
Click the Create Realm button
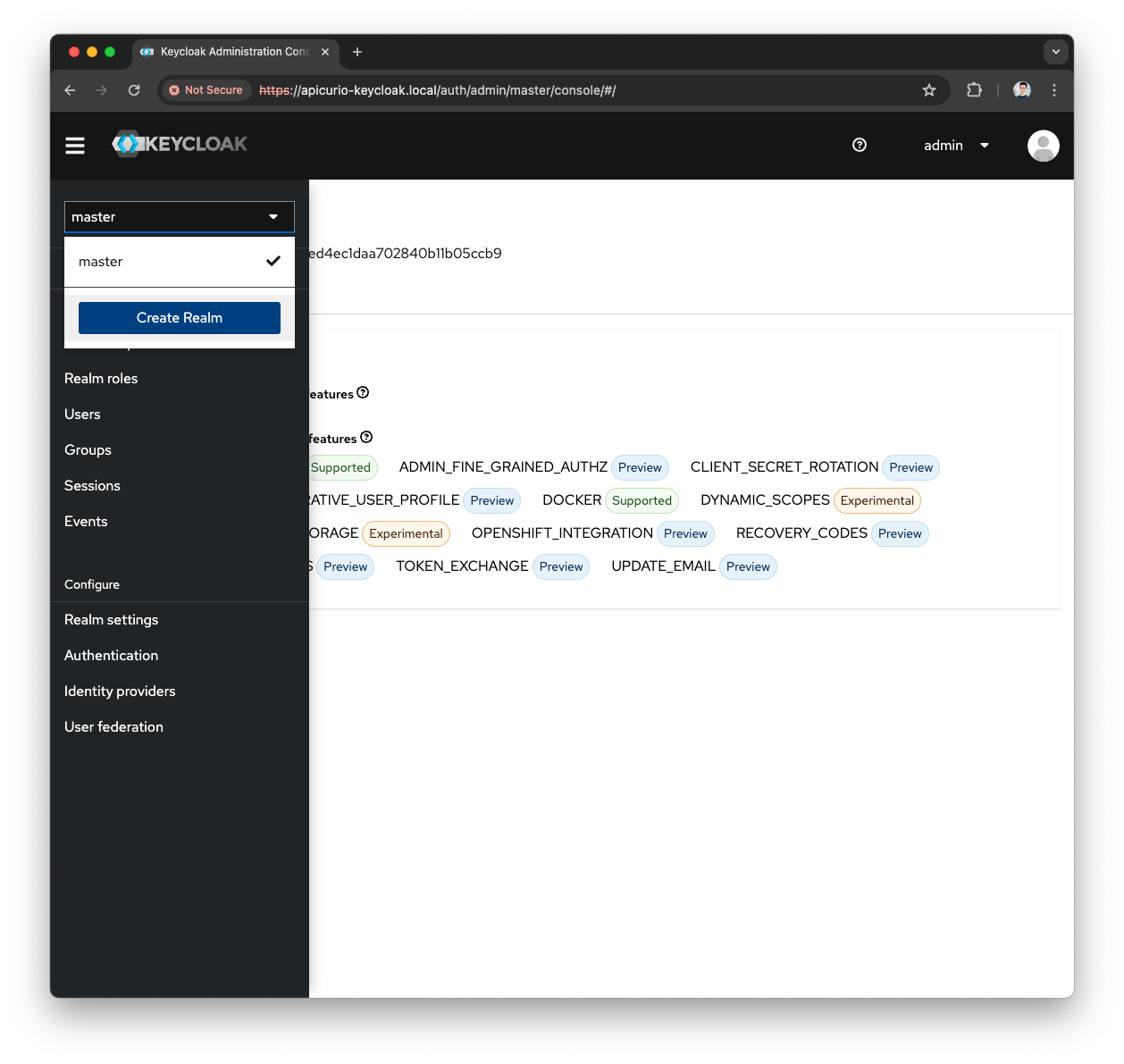coord(179,317)
